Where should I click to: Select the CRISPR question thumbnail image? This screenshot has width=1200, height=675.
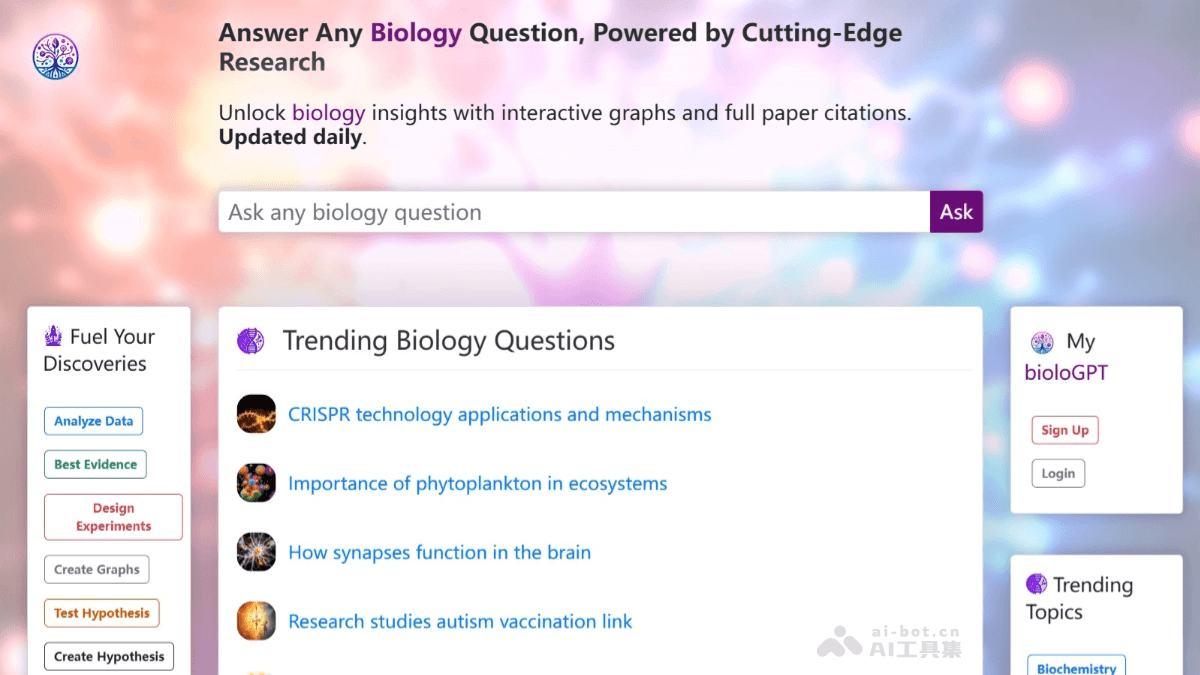point(256,413)
